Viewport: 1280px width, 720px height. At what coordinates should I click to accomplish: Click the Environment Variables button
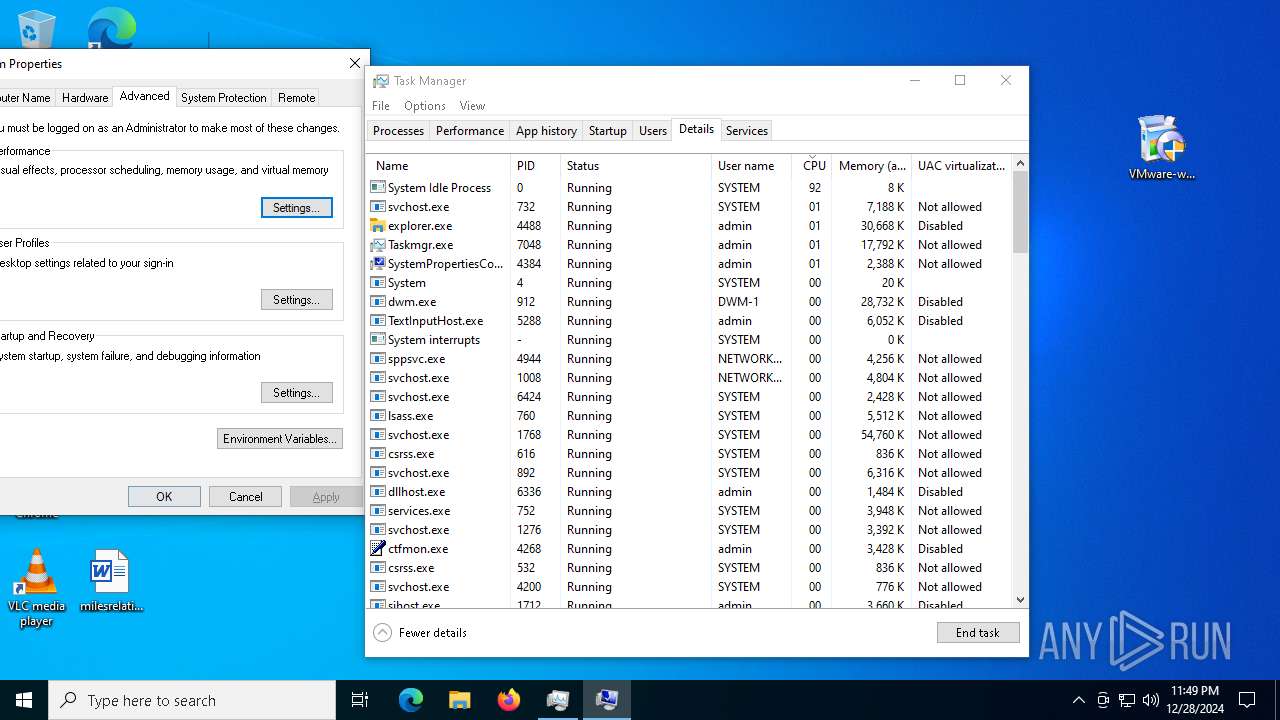pos(280,439)
